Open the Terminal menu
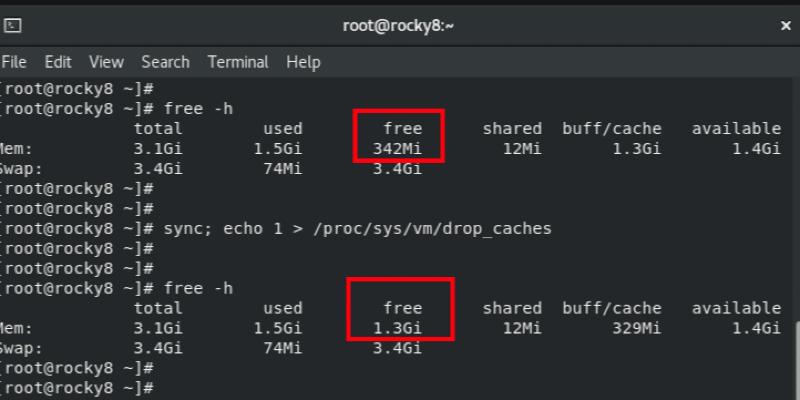Screen dimensions: 800x400 tap(238, 62)
